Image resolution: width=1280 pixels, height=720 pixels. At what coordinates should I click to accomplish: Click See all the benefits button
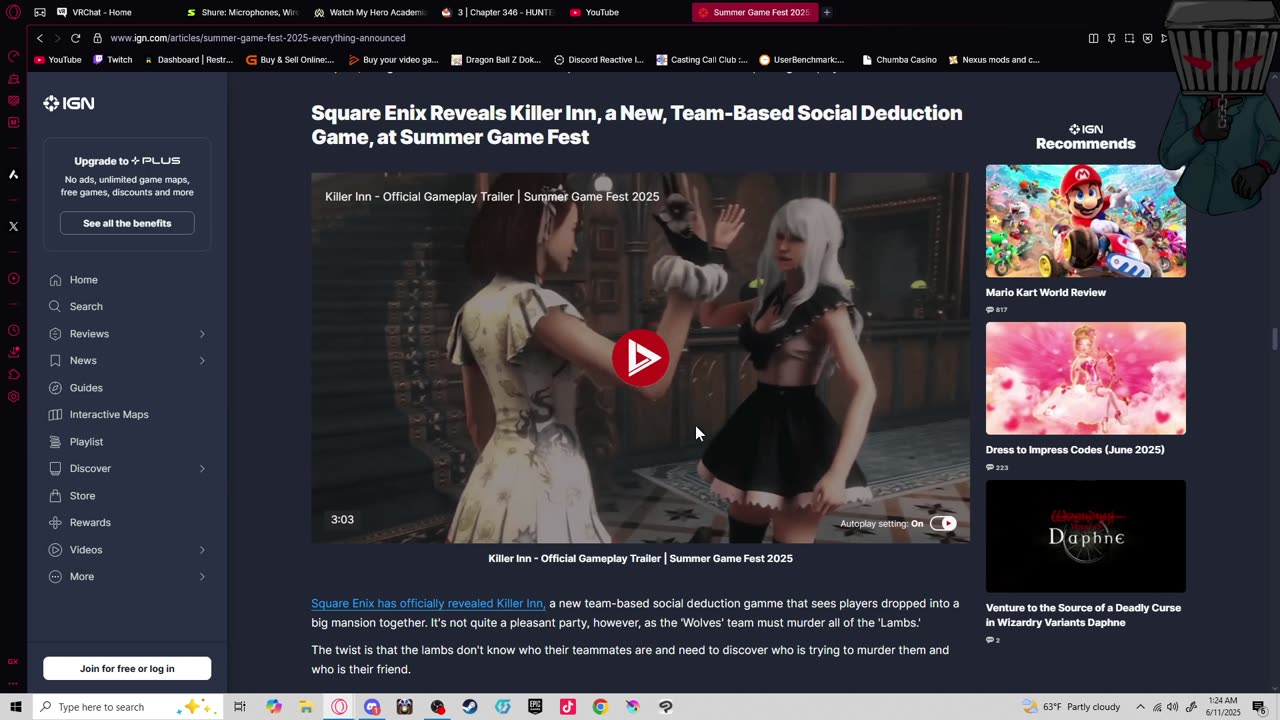pyautogui.click(x=127, y=223)
